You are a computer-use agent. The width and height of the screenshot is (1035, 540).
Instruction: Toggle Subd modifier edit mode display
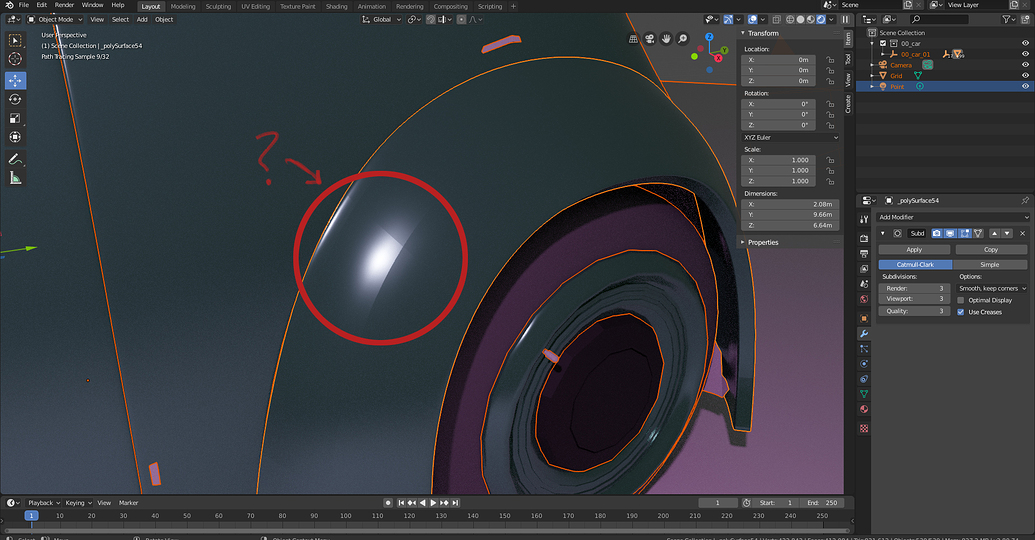[x=964, y=233]
